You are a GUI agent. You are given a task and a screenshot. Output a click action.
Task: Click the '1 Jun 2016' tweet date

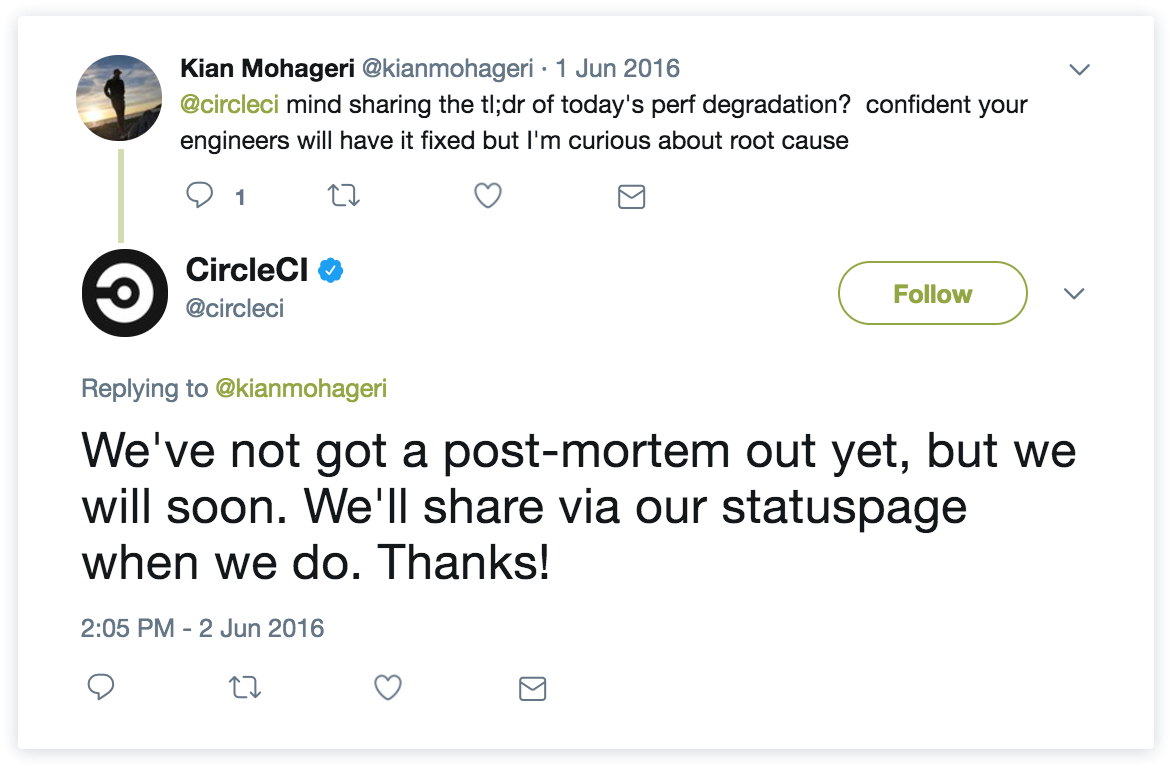(618, 69)
